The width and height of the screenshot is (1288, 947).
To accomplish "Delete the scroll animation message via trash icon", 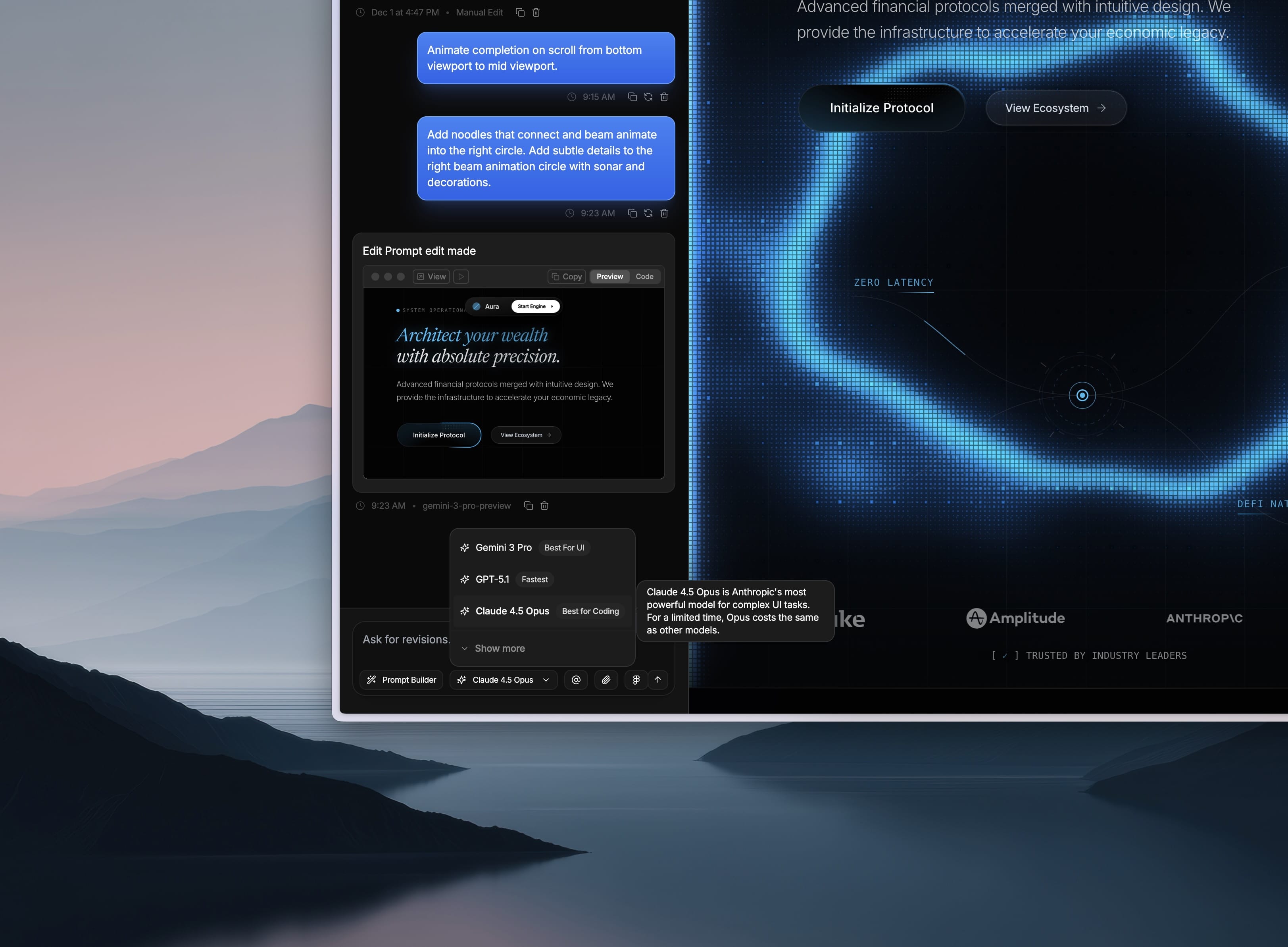I will click(x=664, y=97).
